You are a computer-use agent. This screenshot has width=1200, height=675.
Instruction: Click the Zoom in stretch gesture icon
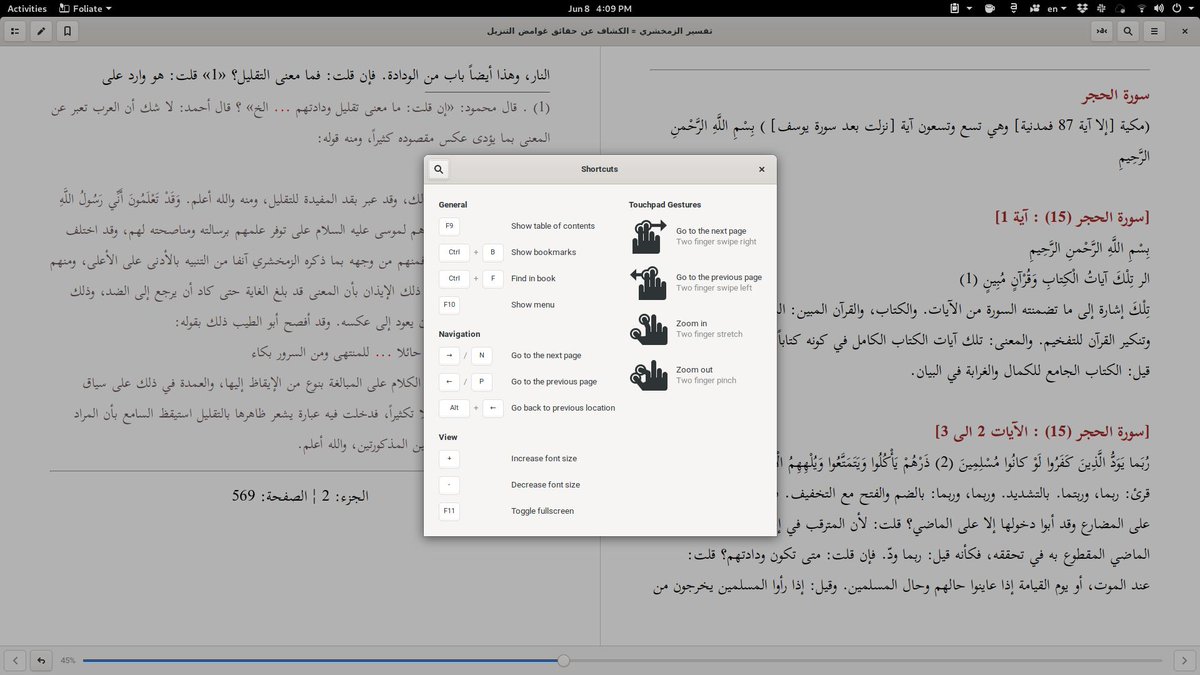[649, 329]
